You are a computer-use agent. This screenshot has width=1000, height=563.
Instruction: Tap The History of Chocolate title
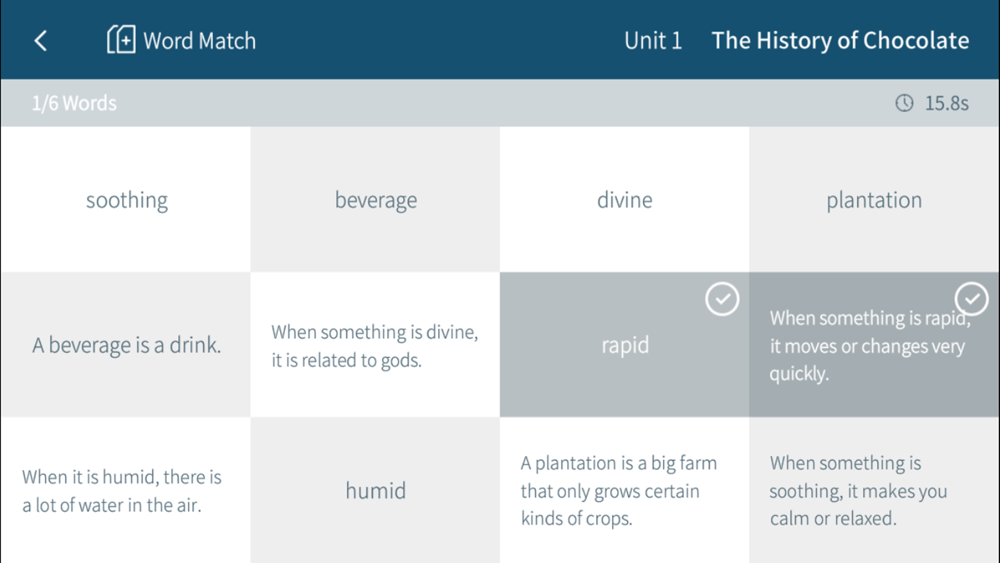840,40
